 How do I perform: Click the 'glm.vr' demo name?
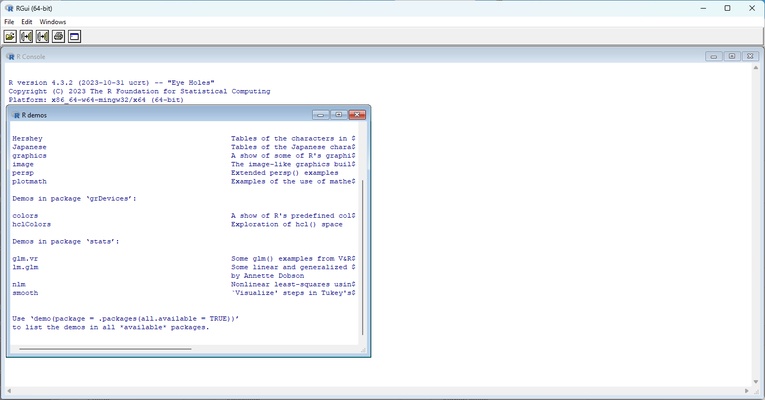(x=25, y=259)
